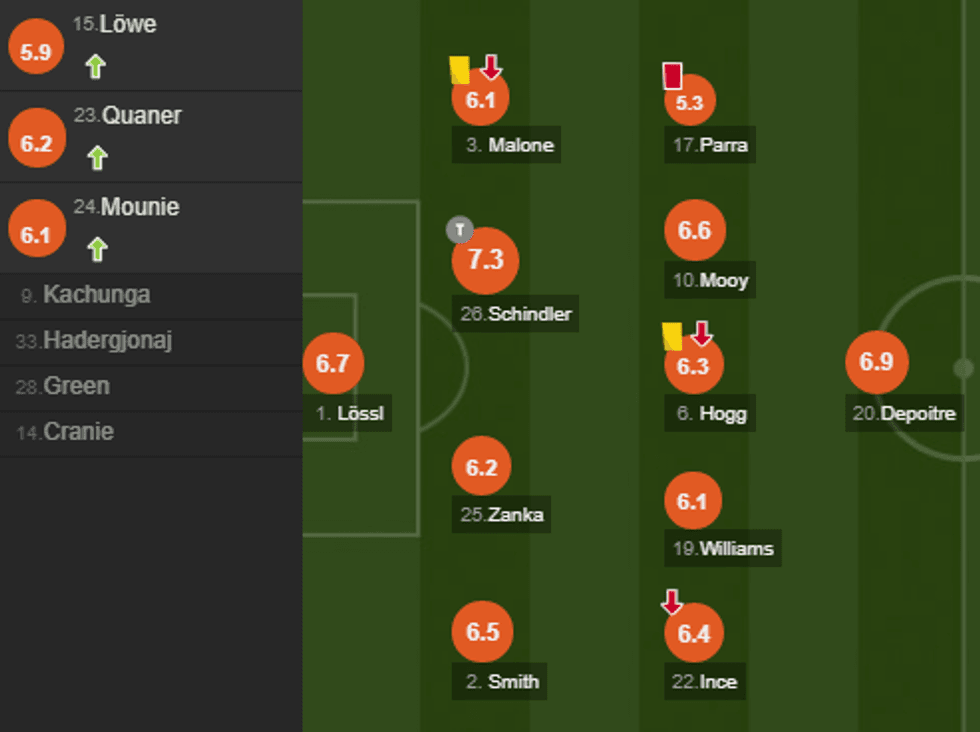Select Hadergjonaj from the bench list
The image size is (980, 732).
[107, 341]
